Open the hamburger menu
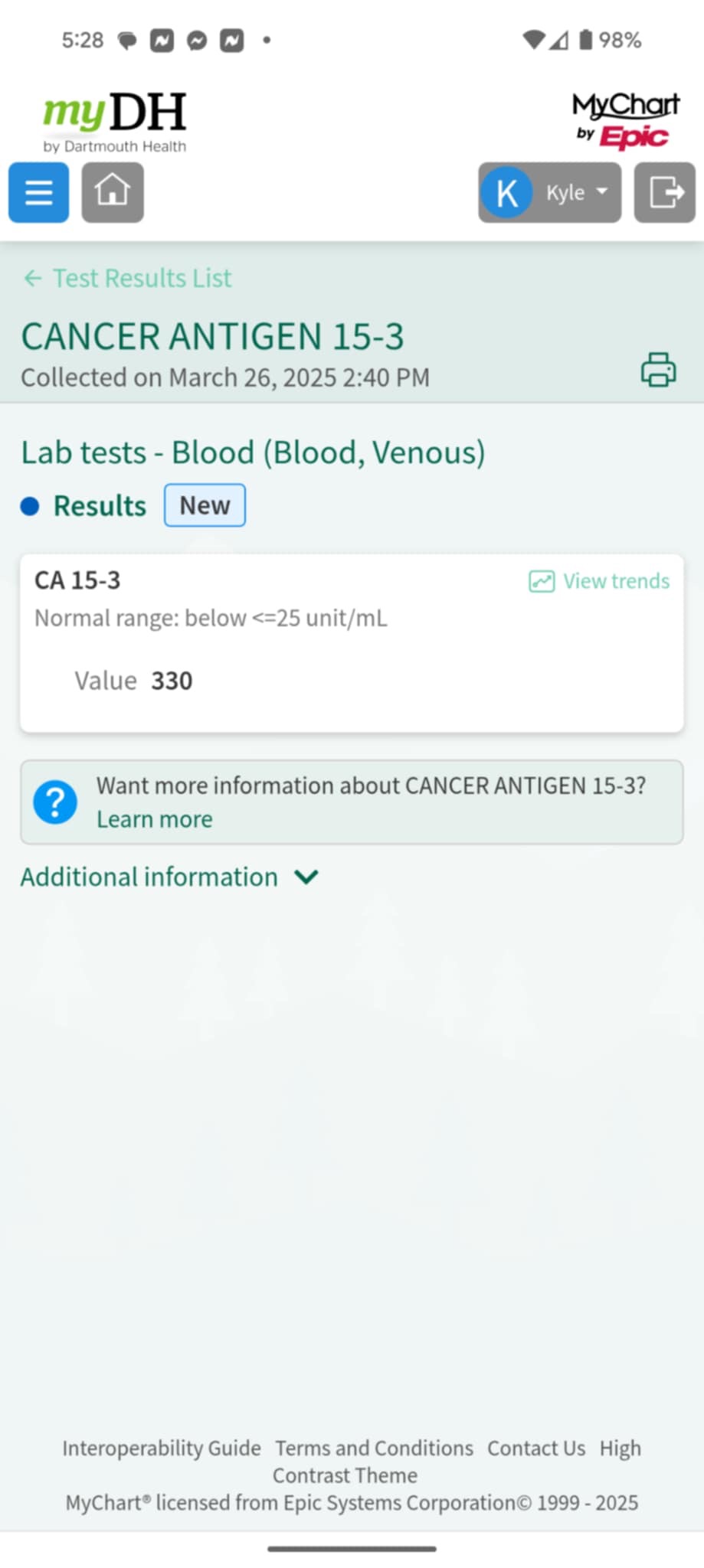Image resolution: width=704 pixels, height=1568 pixels. 38,192
